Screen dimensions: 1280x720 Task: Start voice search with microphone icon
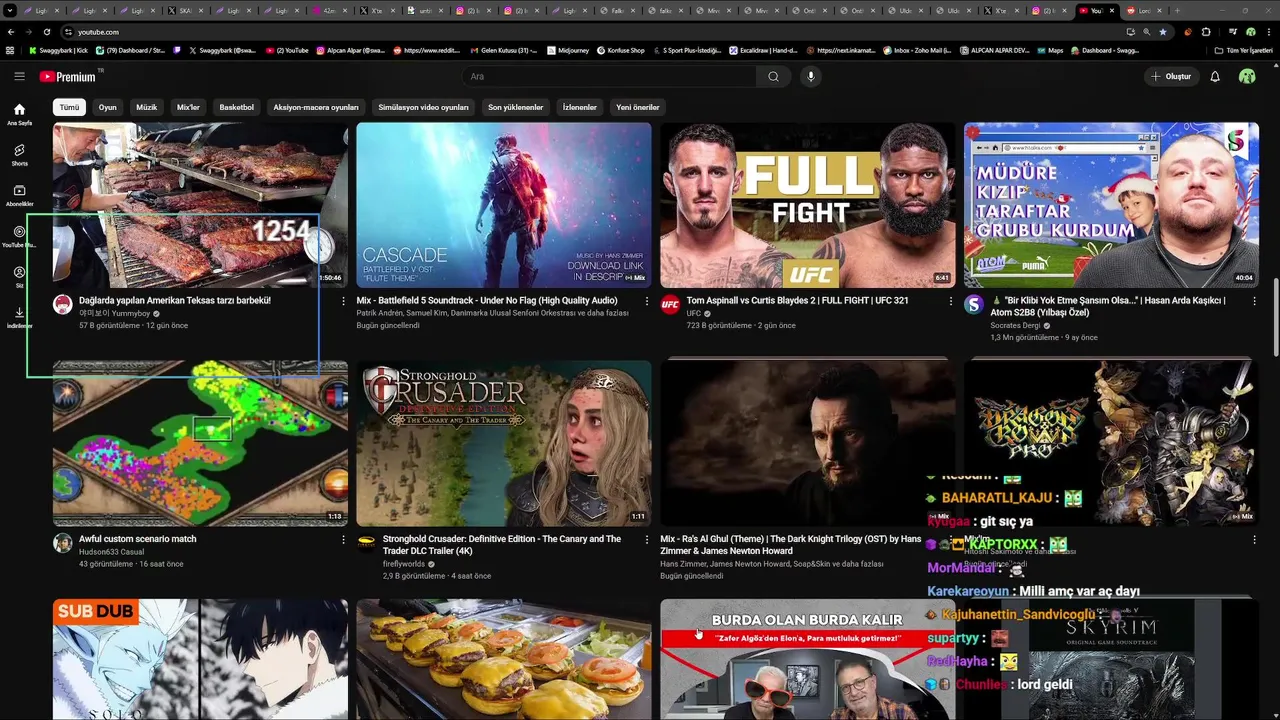(x=811, y=76)
